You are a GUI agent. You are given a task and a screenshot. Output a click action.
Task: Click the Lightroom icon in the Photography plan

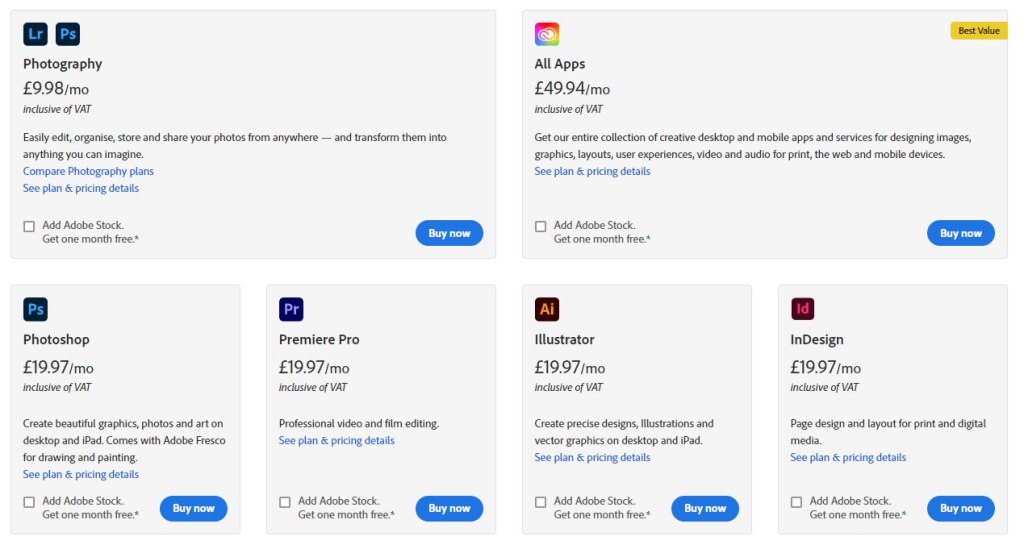click(35, 34)
